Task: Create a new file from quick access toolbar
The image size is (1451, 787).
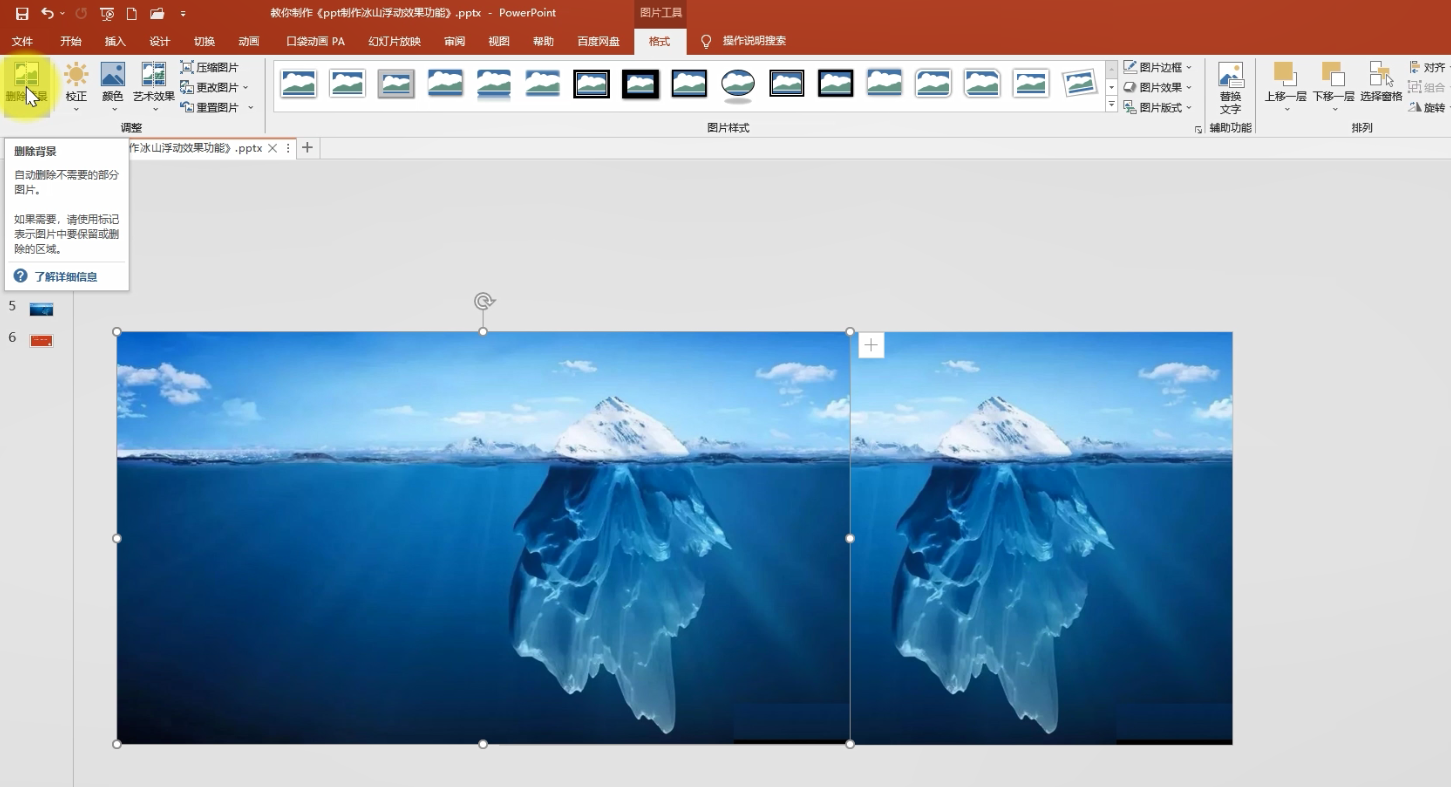Action: pyautogui.click(x=132, y=14)
